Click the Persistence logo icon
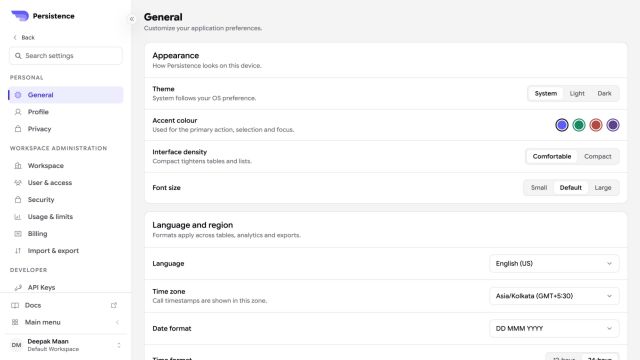This screenshot has width=640, height=360. [x=20, y=16]
